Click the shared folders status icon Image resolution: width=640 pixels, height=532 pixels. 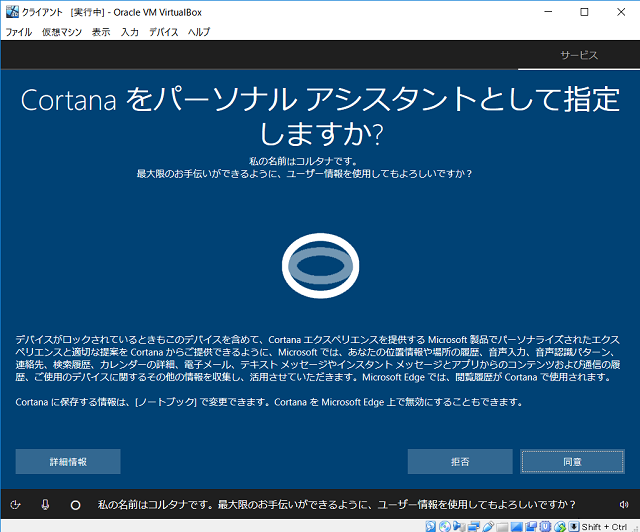pyautogui.click(x=502, y=527)
